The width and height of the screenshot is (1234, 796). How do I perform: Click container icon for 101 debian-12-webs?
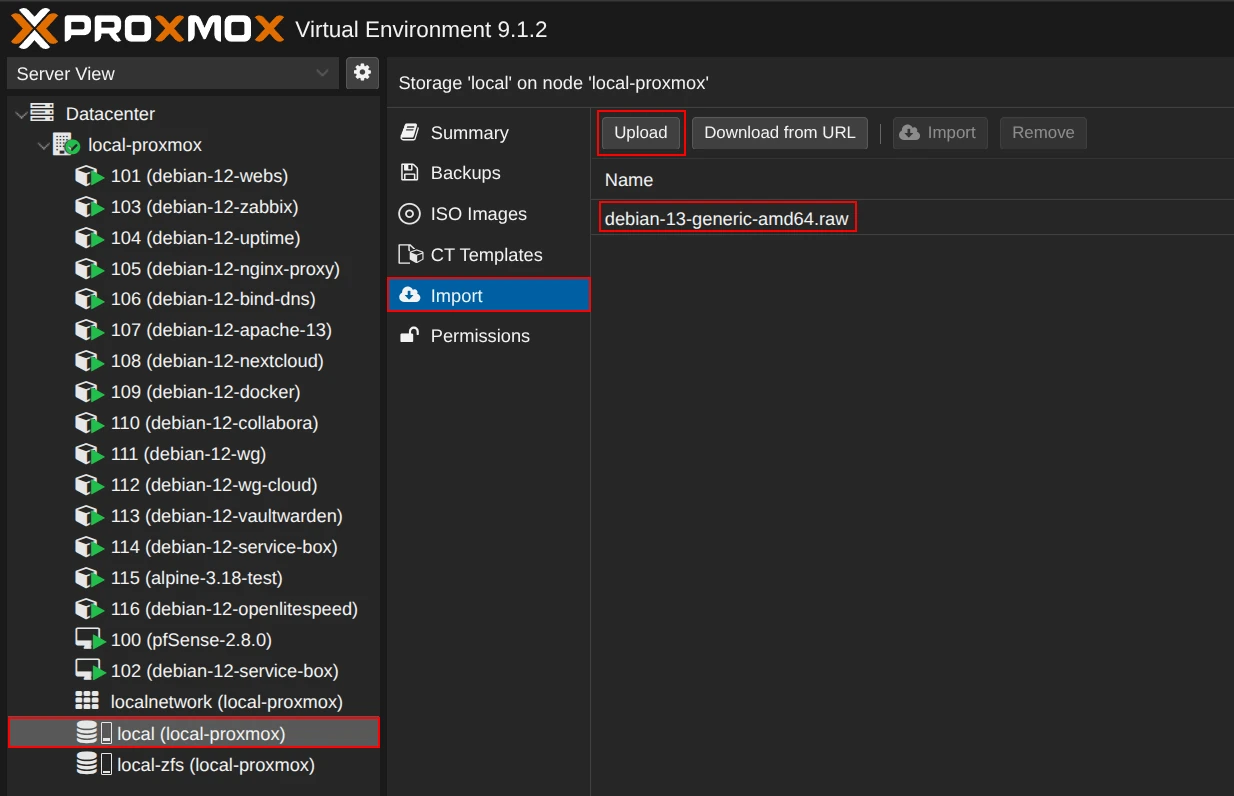coord(89,177)
